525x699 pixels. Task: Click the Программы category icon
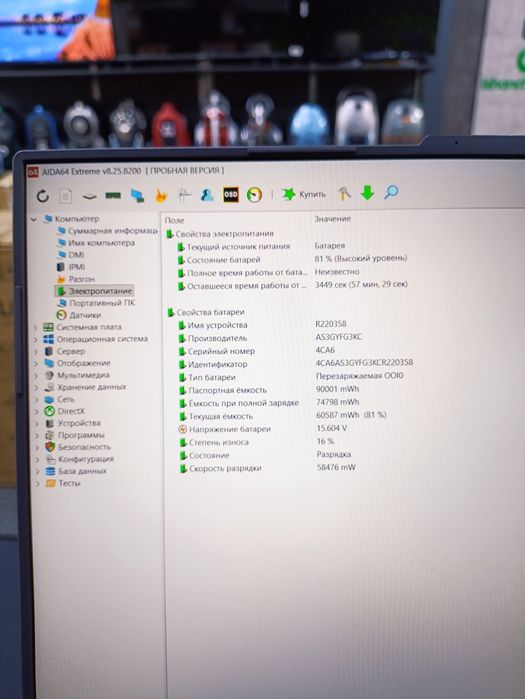(50, 435)
